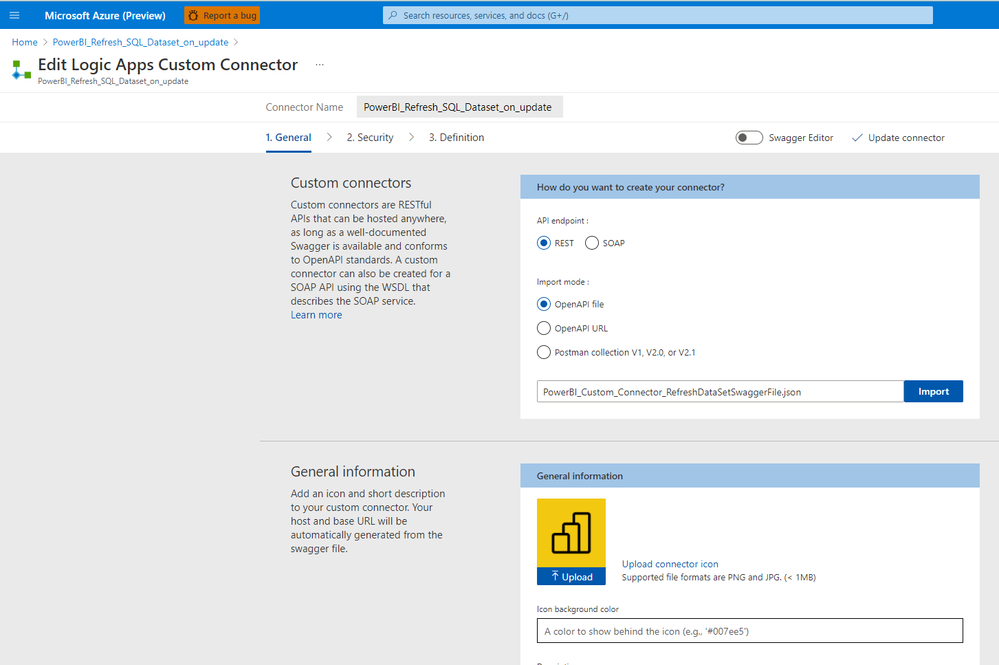Click the Connector Name field
Image resolution: width=999 pixels, height=665 pixels.
(x=459, y=107)
